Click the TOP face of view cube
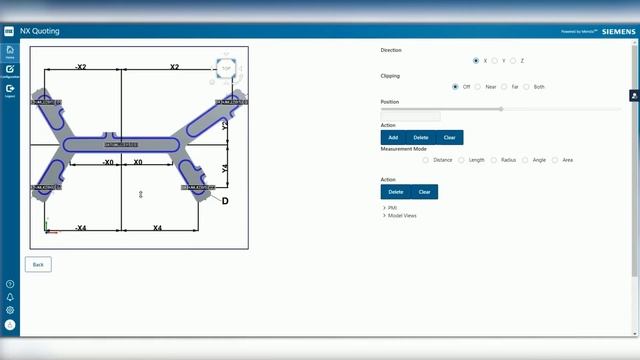The width and height of the screenshot is (640, 360). point(226,69)
